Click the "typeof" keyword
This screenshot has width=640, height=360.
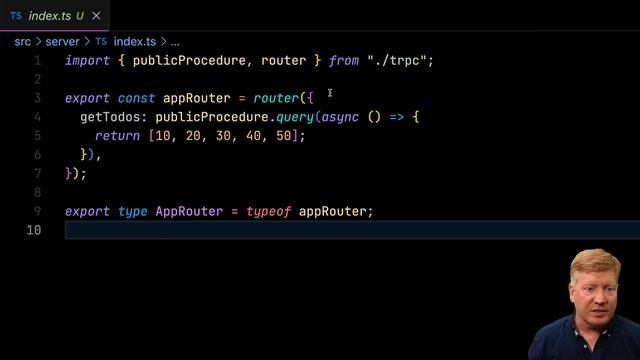click(269, 212)
